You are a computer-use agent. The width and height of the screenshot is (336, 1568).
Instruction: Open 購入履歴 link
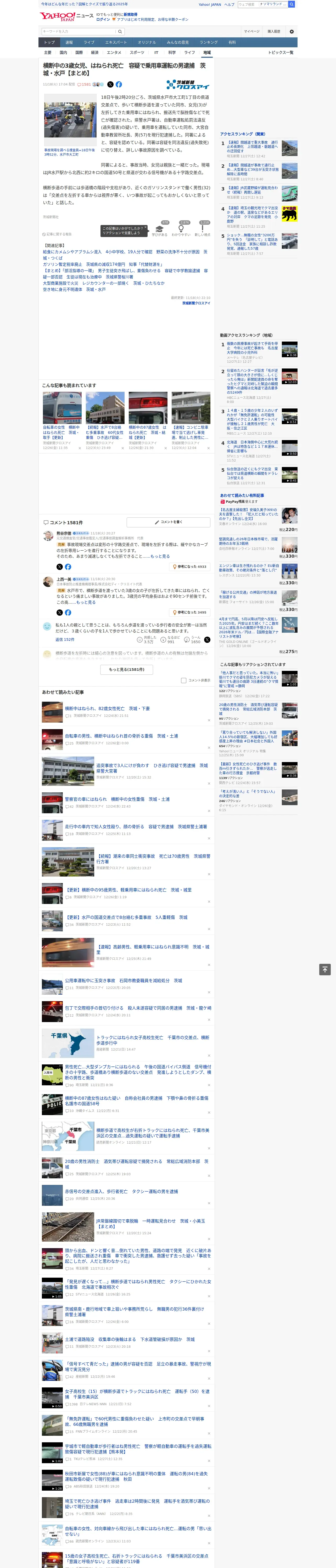tap(274, 31)
